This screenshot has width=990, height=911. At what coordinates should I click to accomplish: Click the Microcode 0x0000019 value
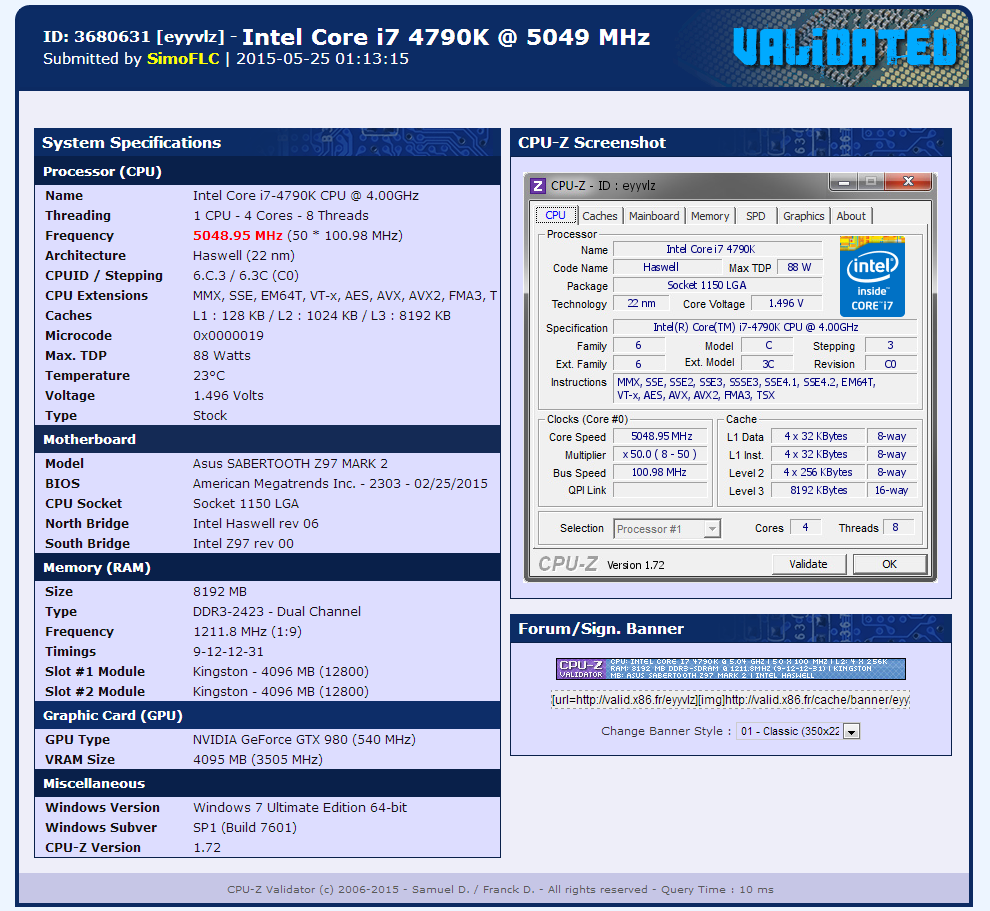click(x=229, y=335)
